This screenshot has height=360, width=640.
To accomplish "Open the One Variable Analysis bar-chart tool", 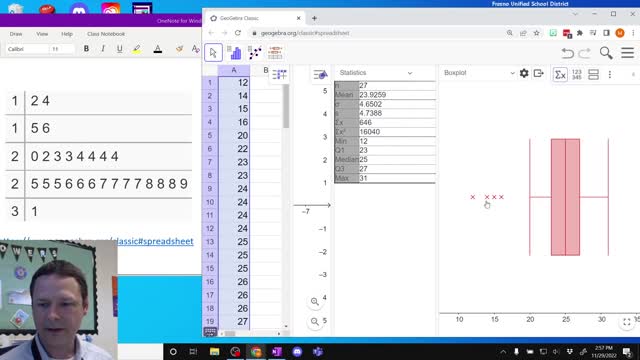I will (234, 53).
